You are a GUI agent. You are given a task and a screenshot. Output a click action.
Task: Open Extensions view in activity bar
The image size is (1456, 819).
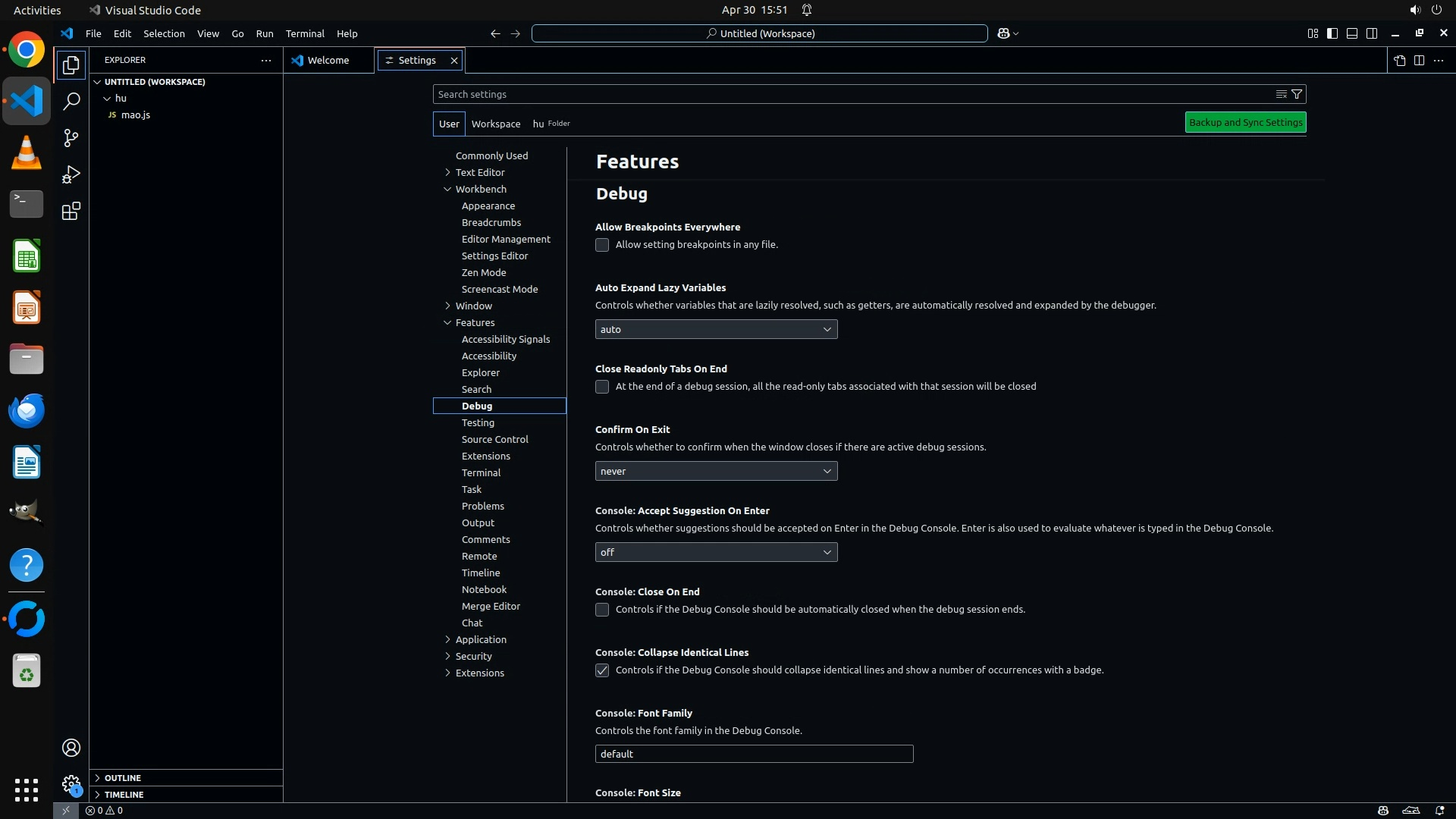point(71,211)
